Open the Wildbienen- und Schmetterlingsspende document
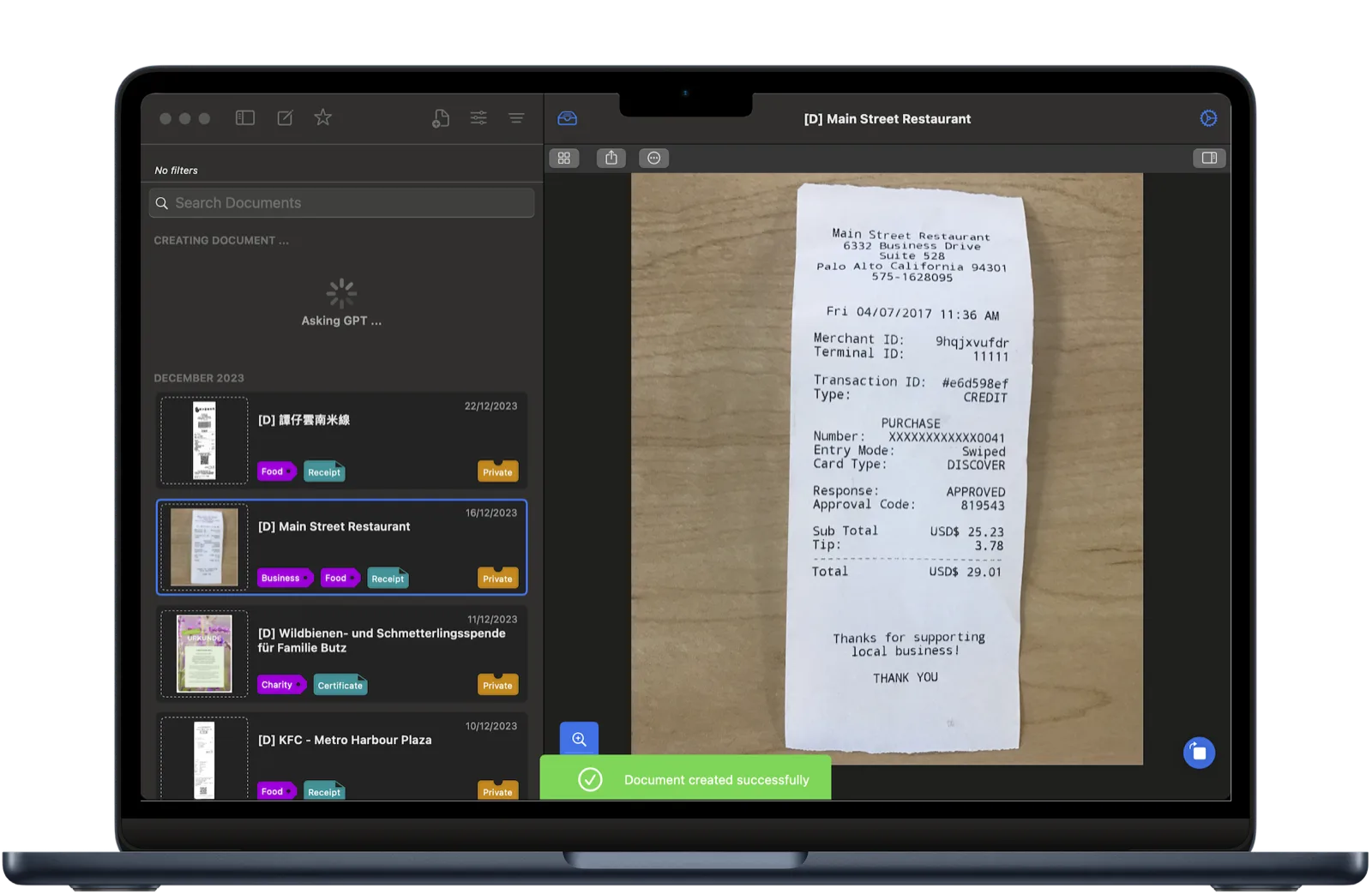The width and height of the screenshot is (1372, 894). [341, 653]
